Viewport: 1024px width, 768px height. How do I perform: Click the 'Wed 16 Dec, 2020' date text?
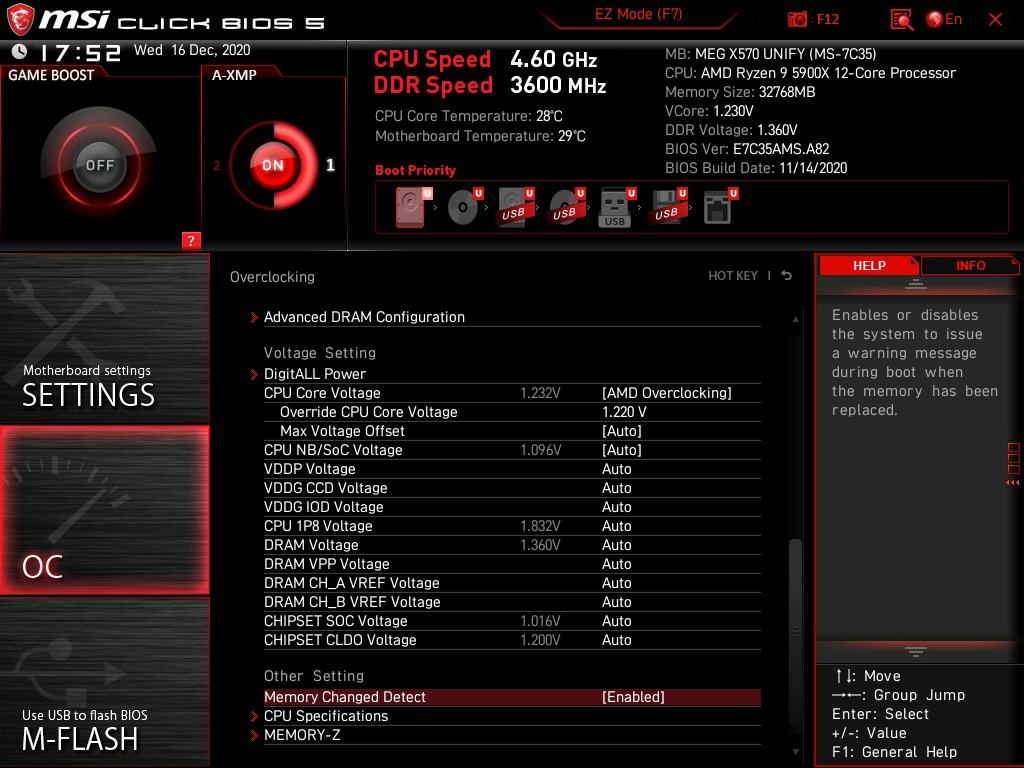192,50
